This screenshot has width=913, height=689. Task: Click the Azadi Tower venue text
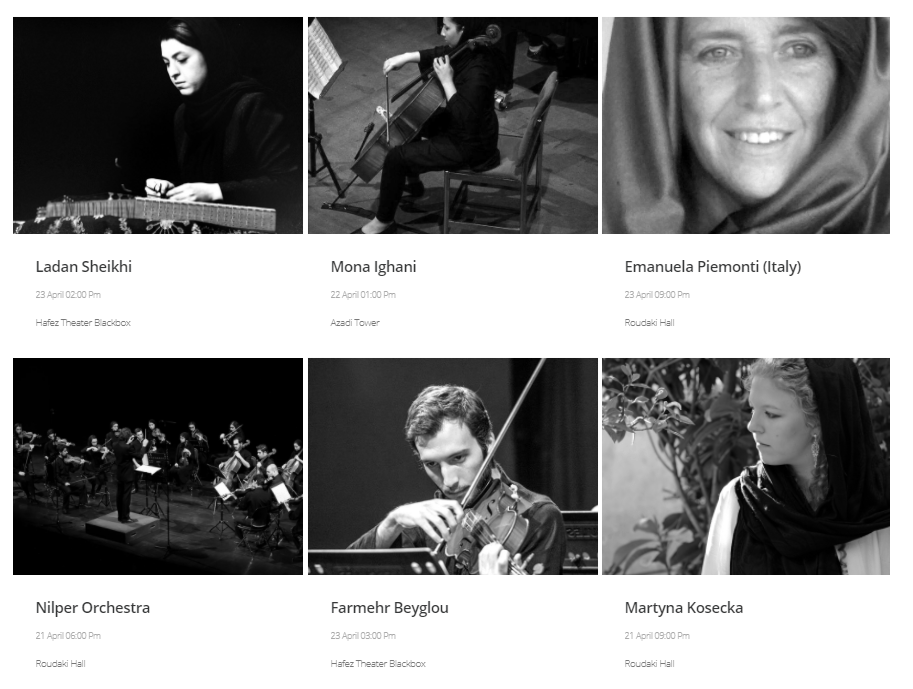pos(355,323)
